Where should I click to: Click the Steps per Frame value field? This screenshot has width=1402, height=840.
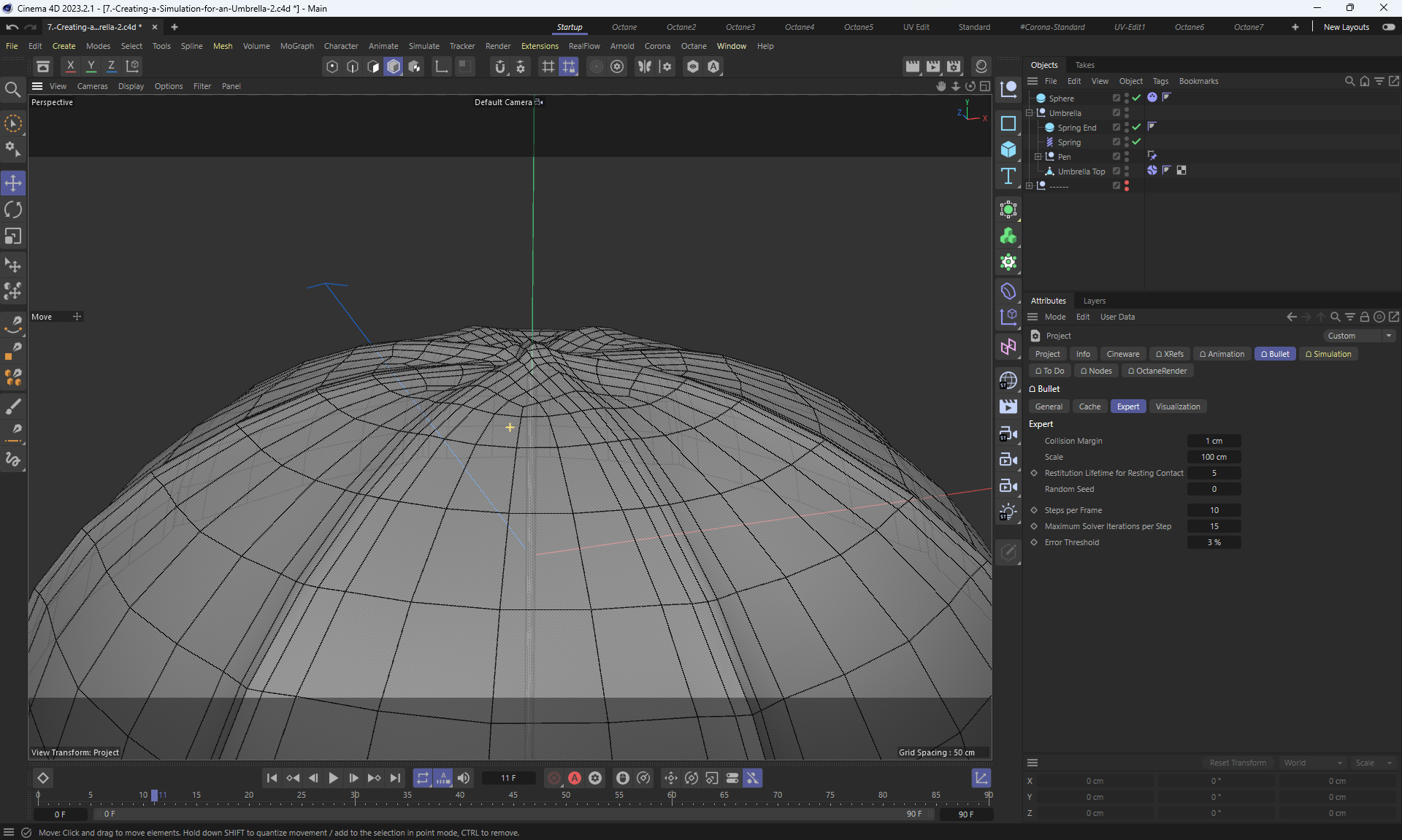(1214, 510)
